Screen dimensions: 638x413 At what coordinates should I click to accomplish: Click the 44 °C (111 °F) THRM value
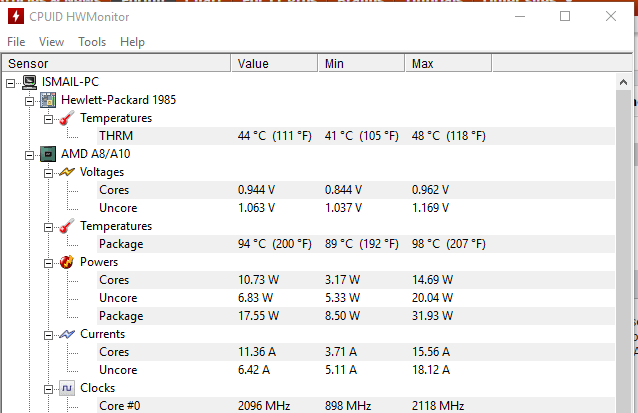pos(275,136)
